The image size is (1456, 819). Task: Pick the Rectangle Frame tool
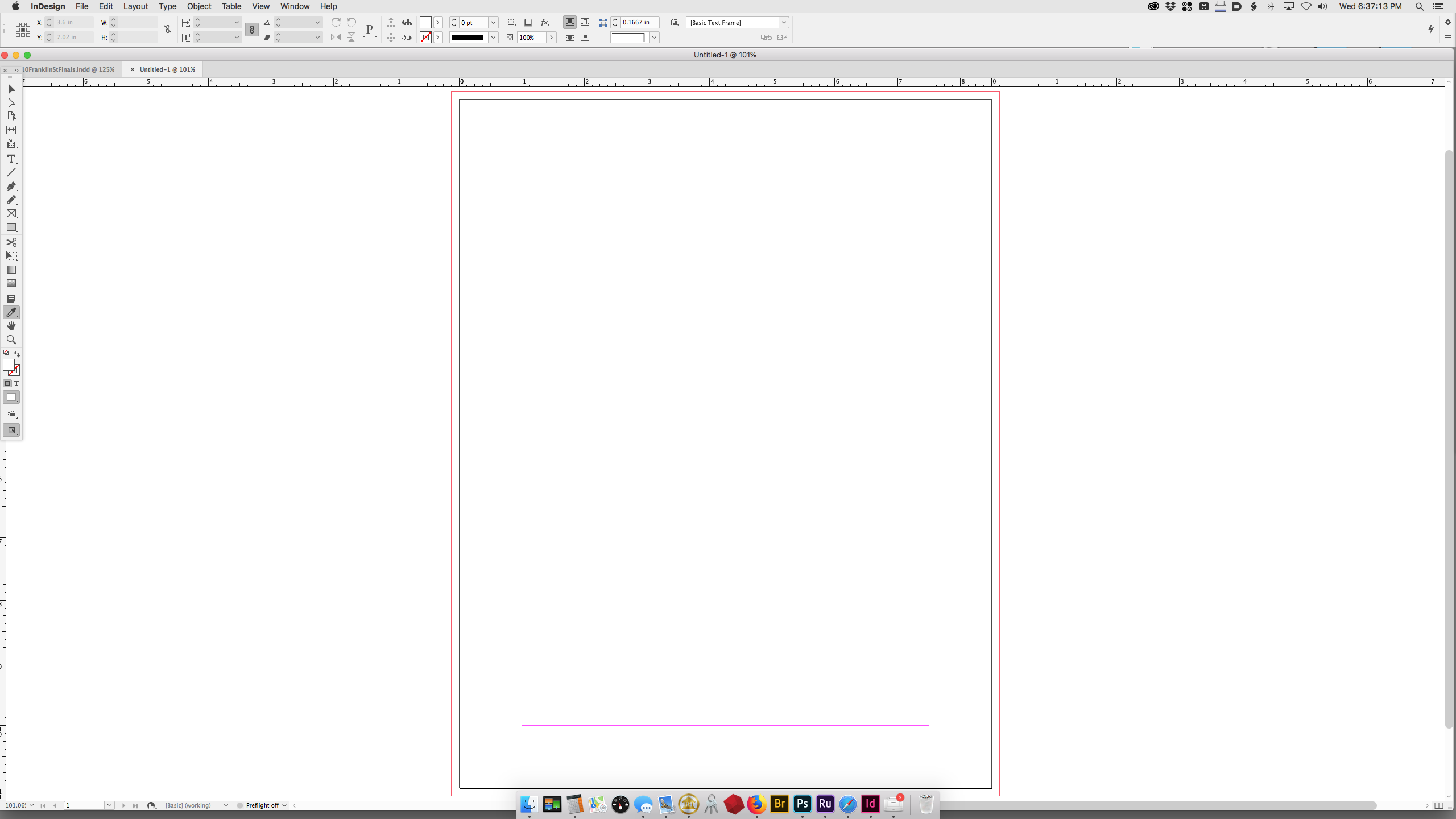pyautogui.click(x=11, y=214)
